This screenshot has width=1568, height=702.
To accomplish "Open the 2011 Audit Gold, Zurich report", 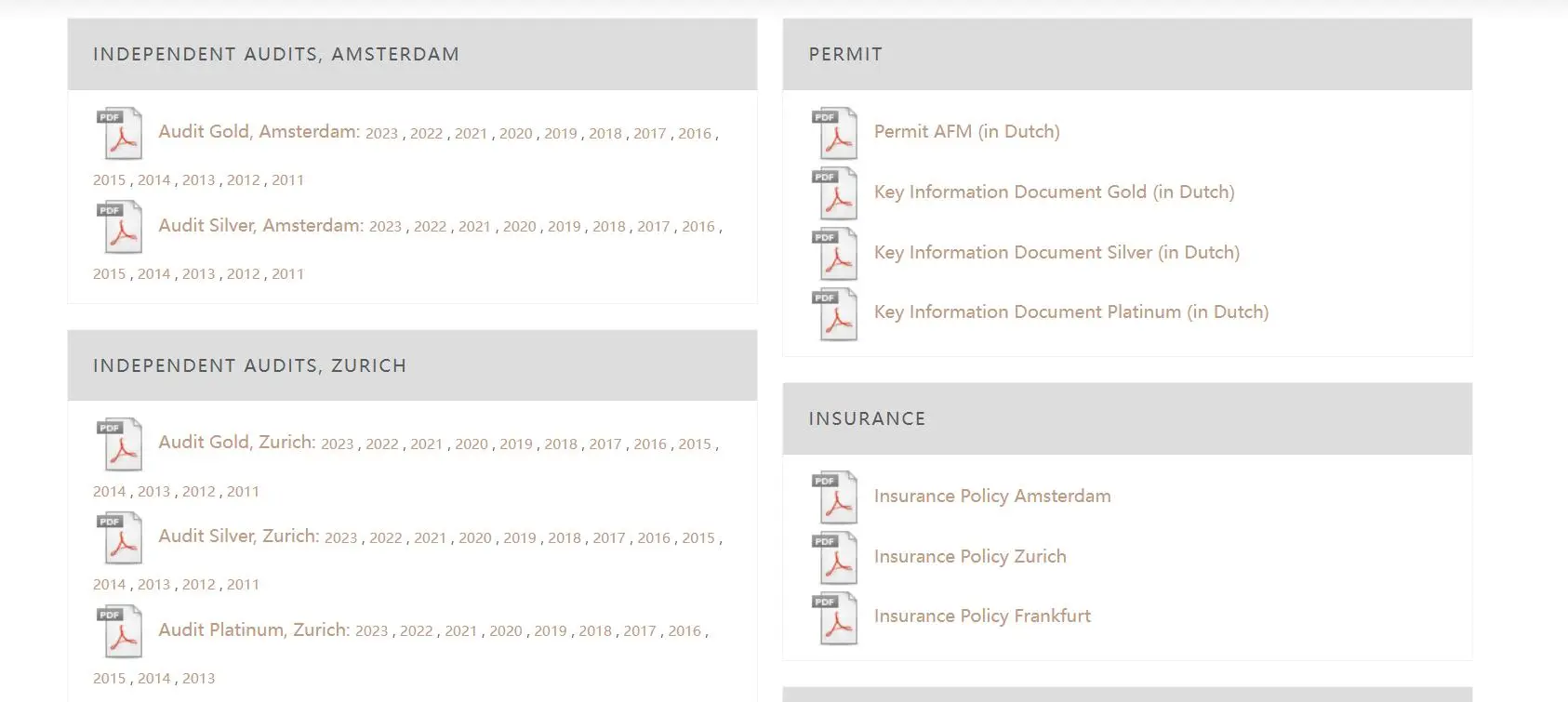I will [243, 492].
